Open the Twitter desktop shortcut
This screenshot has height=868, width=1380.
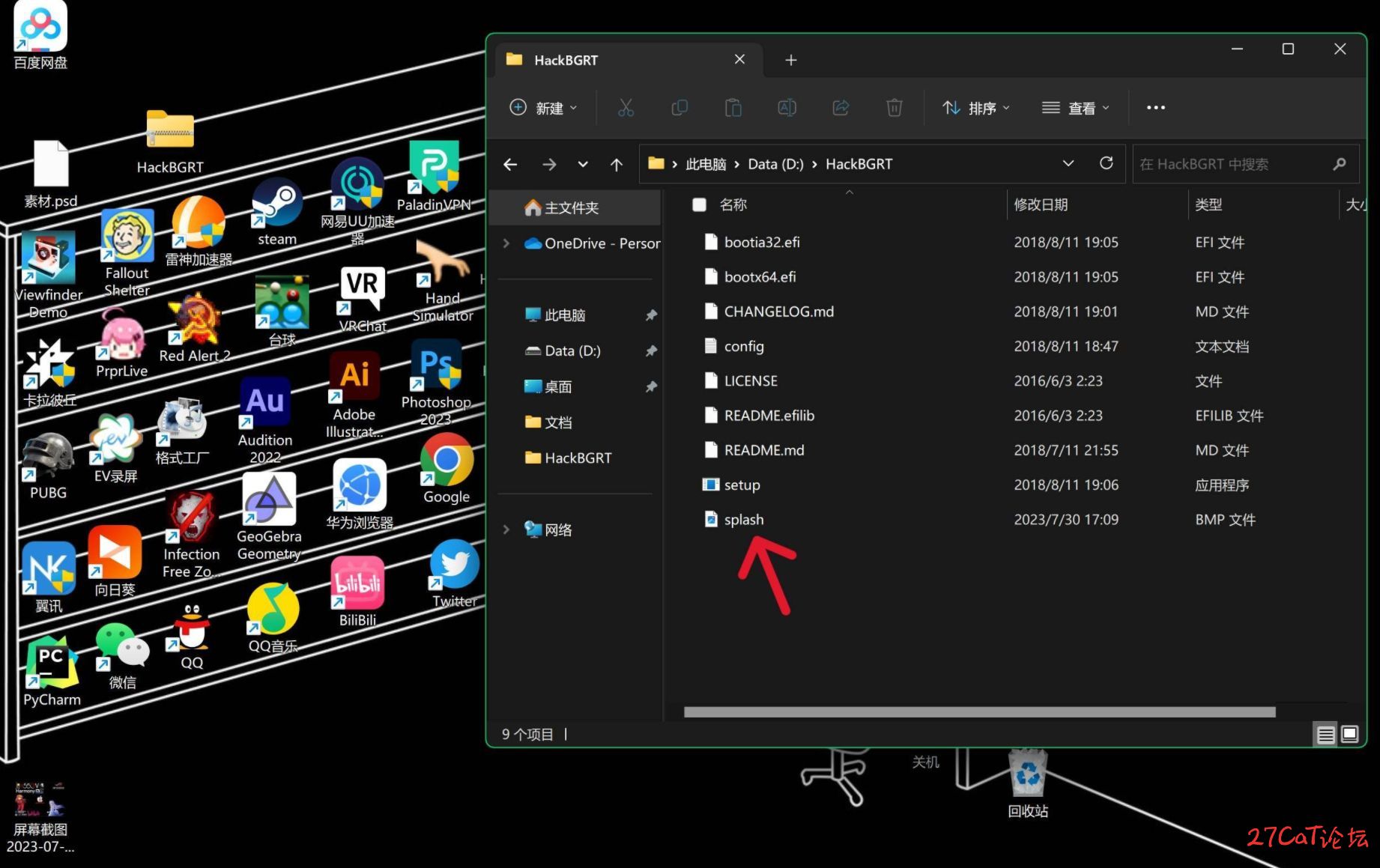tap(454, 574)
